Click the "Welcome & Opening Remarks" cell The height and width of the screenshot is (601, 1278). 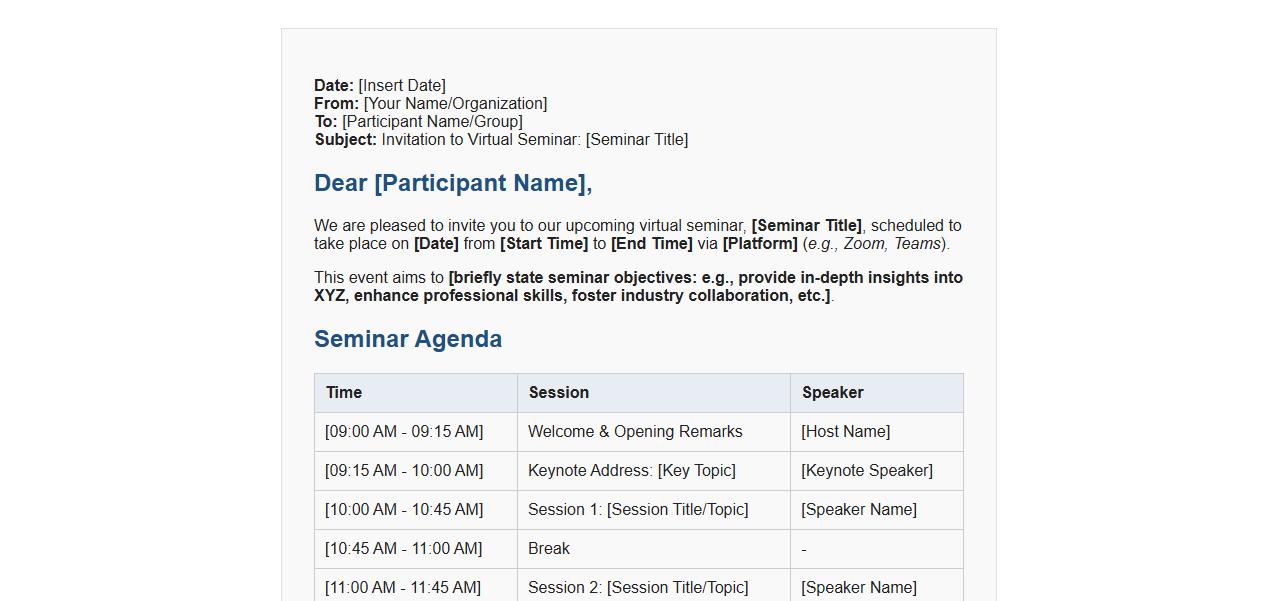(x=635, y=432)
